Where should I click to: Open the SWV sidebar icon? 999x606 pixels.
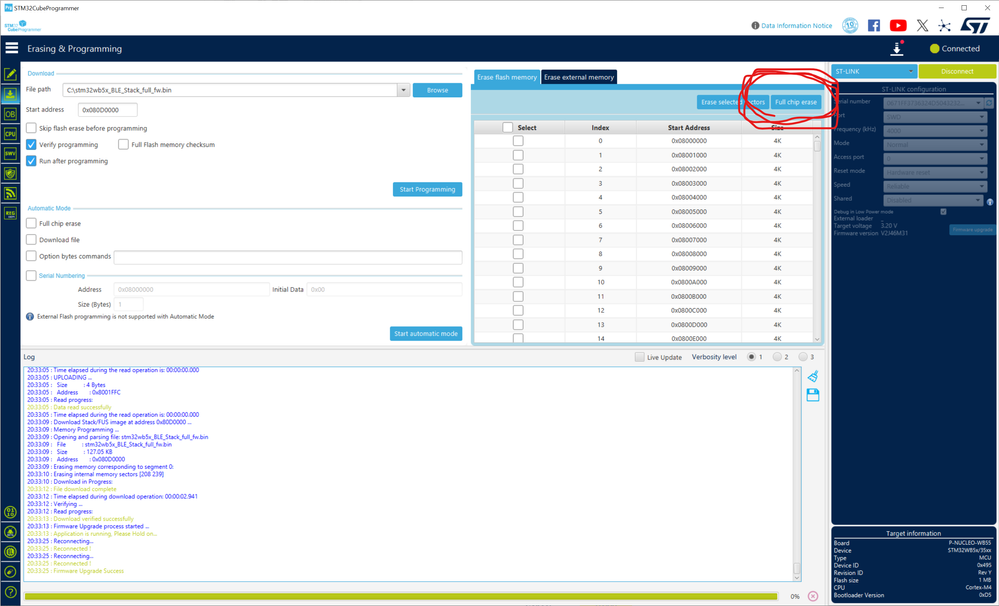point(10,154)
